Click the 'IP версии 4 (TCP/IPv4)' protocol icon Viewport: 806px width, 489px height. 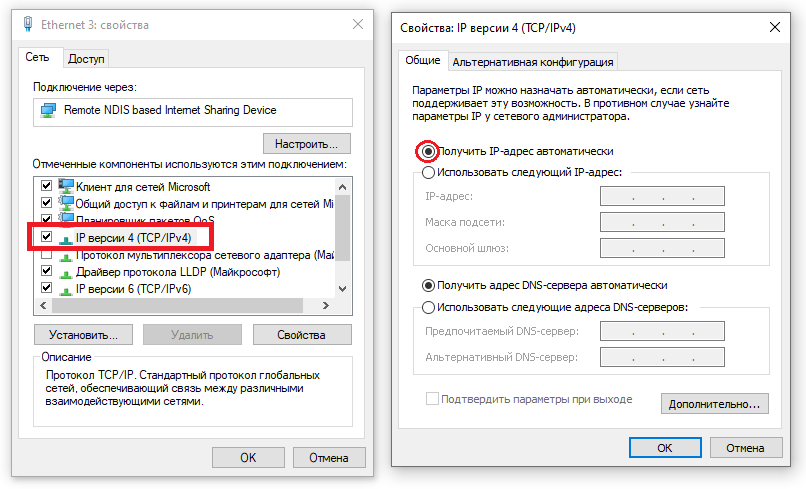coord(67,238)
